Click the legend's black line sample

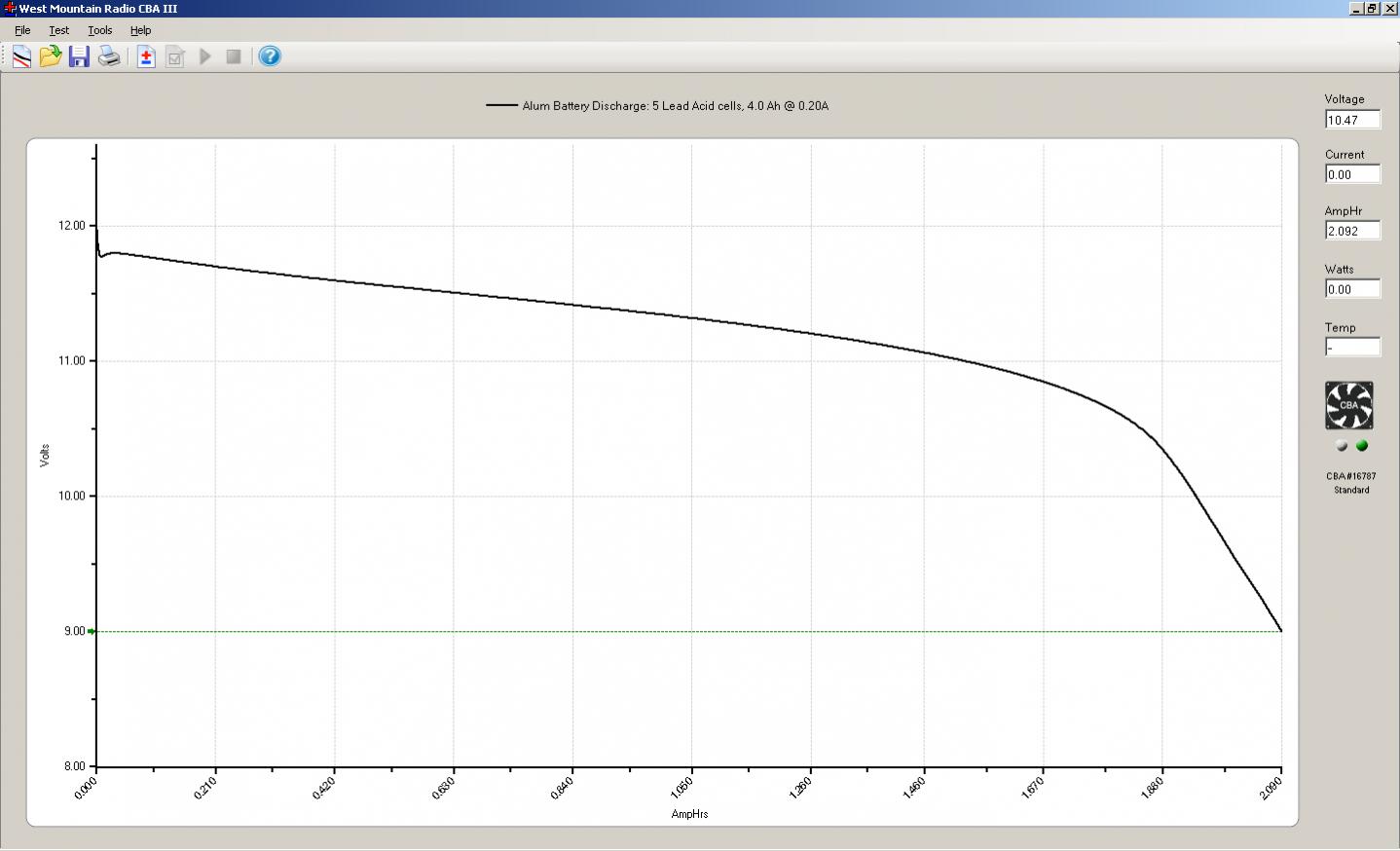pos(501,105)
